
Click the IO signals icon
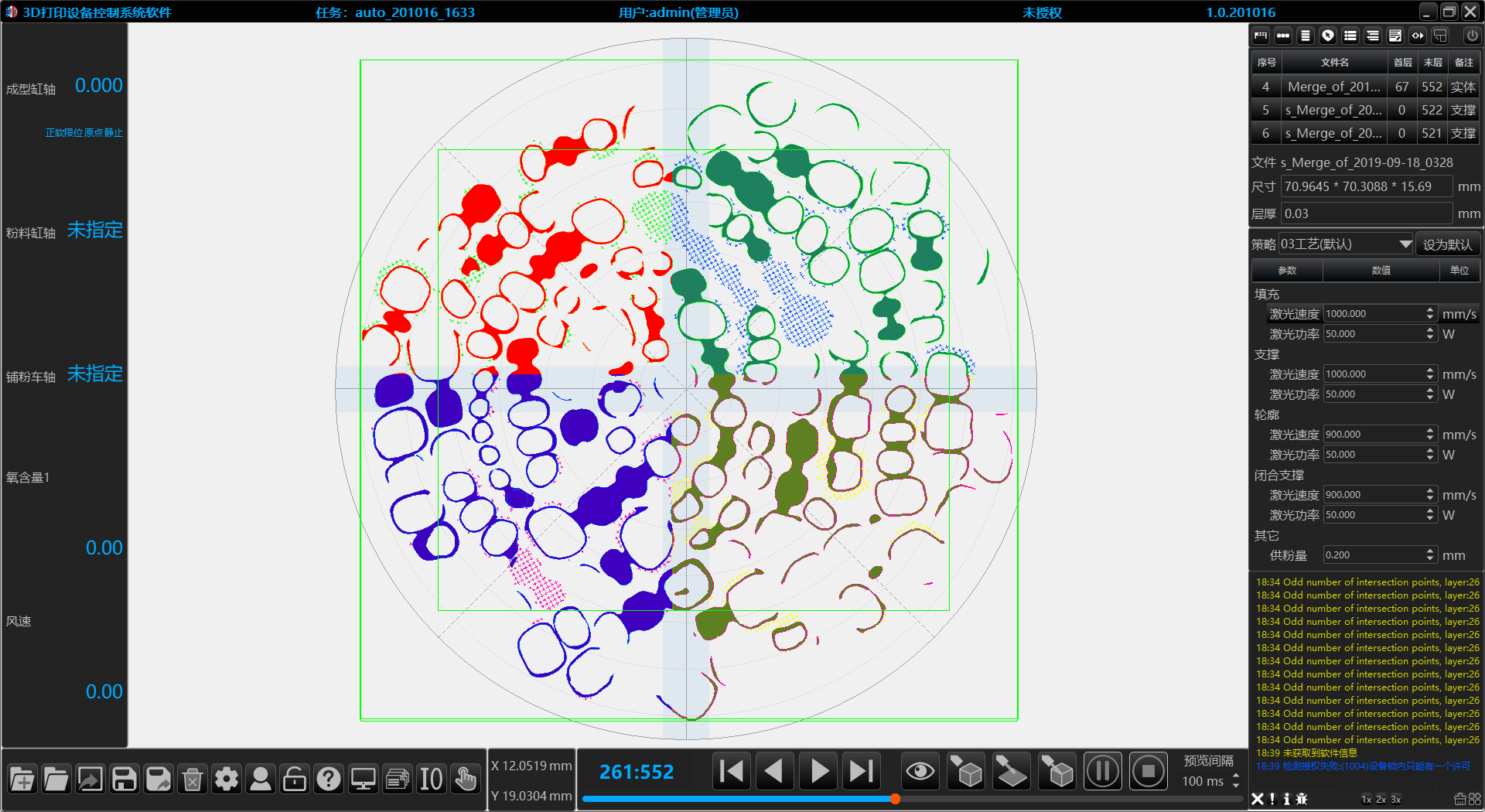[x=431, y=779]
